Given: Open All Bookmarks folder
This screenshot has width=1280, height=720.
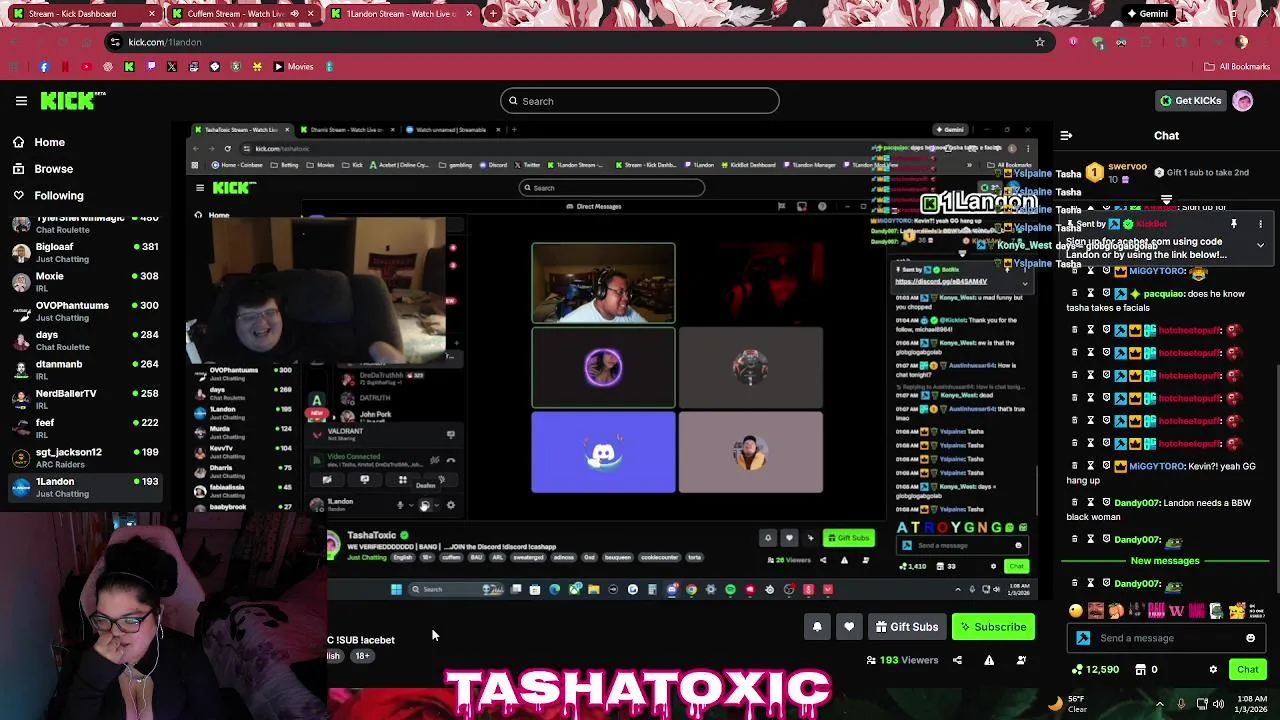Looking at the screenshot, I should pos(1237,67).
